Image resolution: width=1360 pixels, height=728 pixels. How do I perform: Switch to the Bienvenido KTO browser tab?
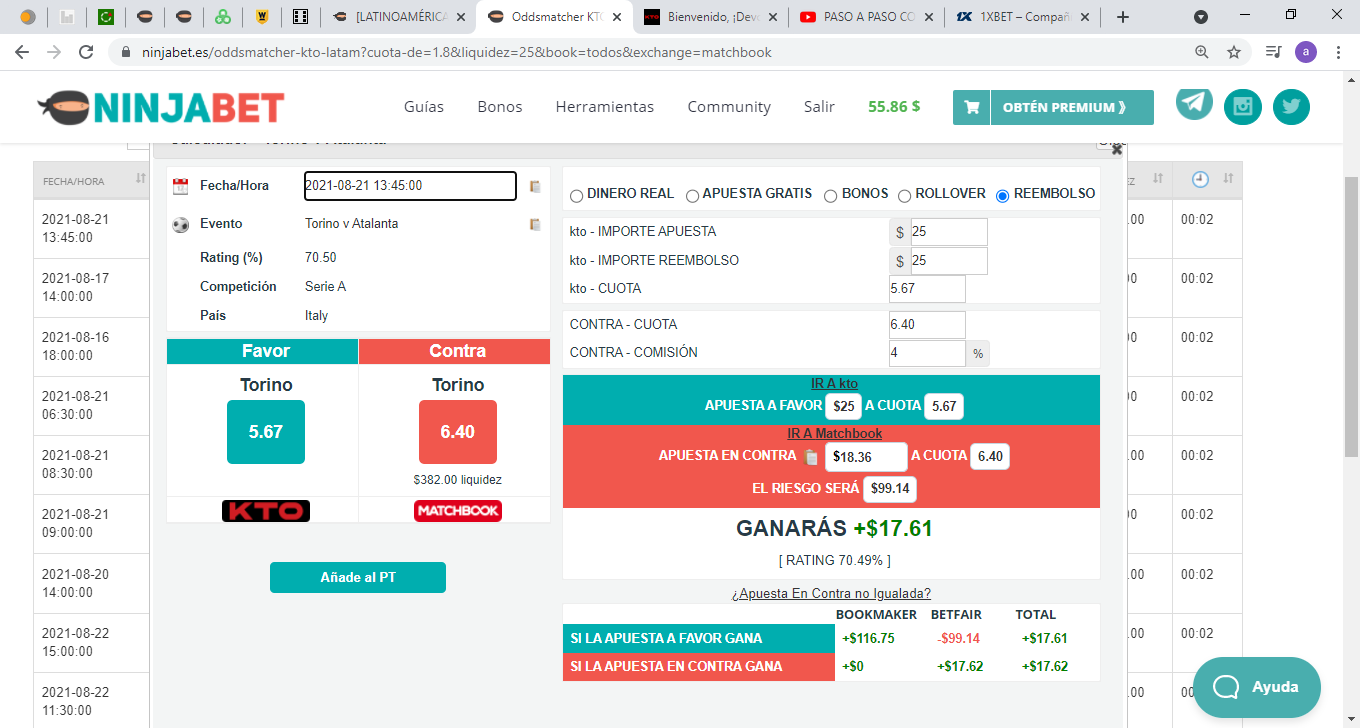(x=713, y=17)
